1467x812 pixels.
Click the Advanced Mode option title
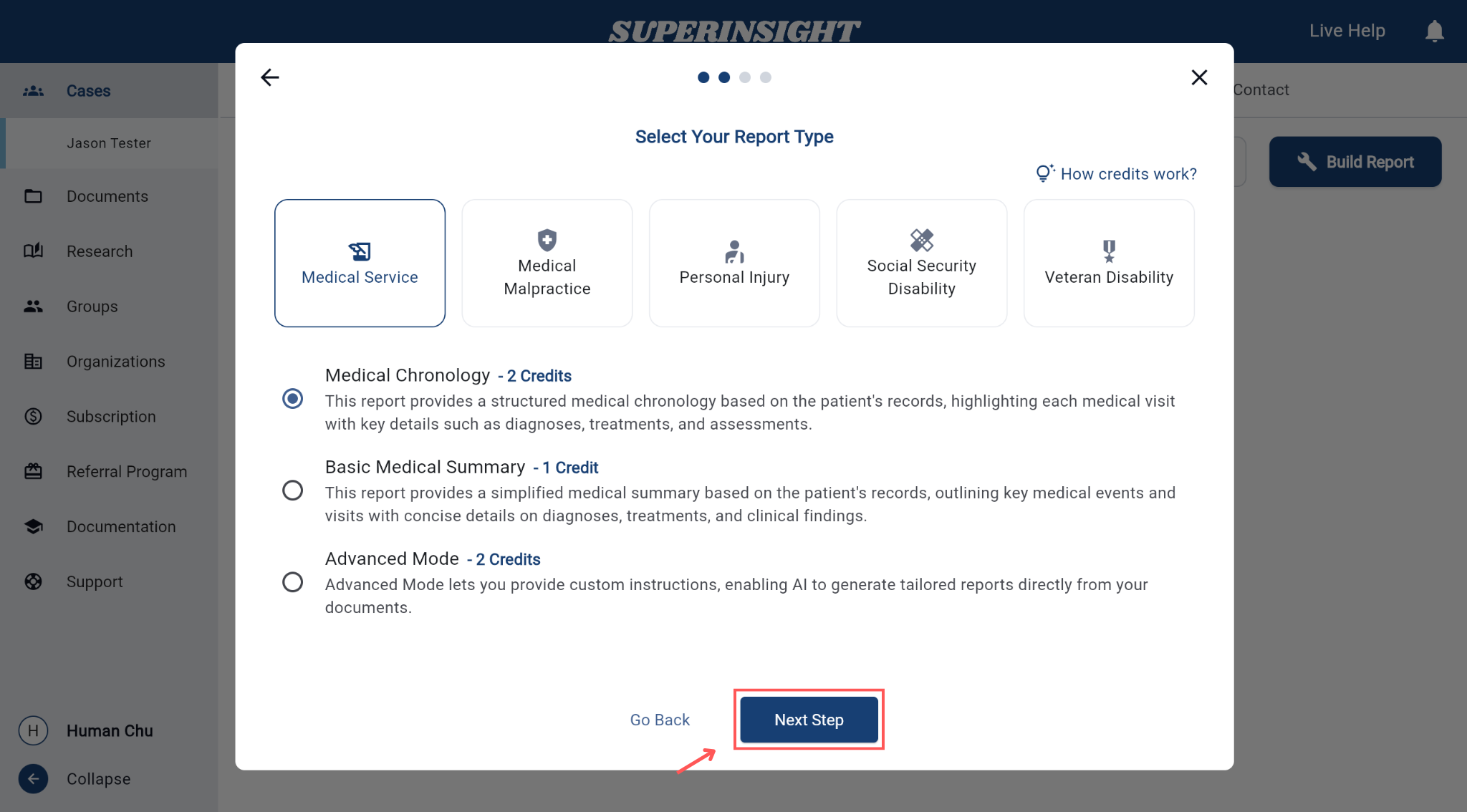[392, 559]
